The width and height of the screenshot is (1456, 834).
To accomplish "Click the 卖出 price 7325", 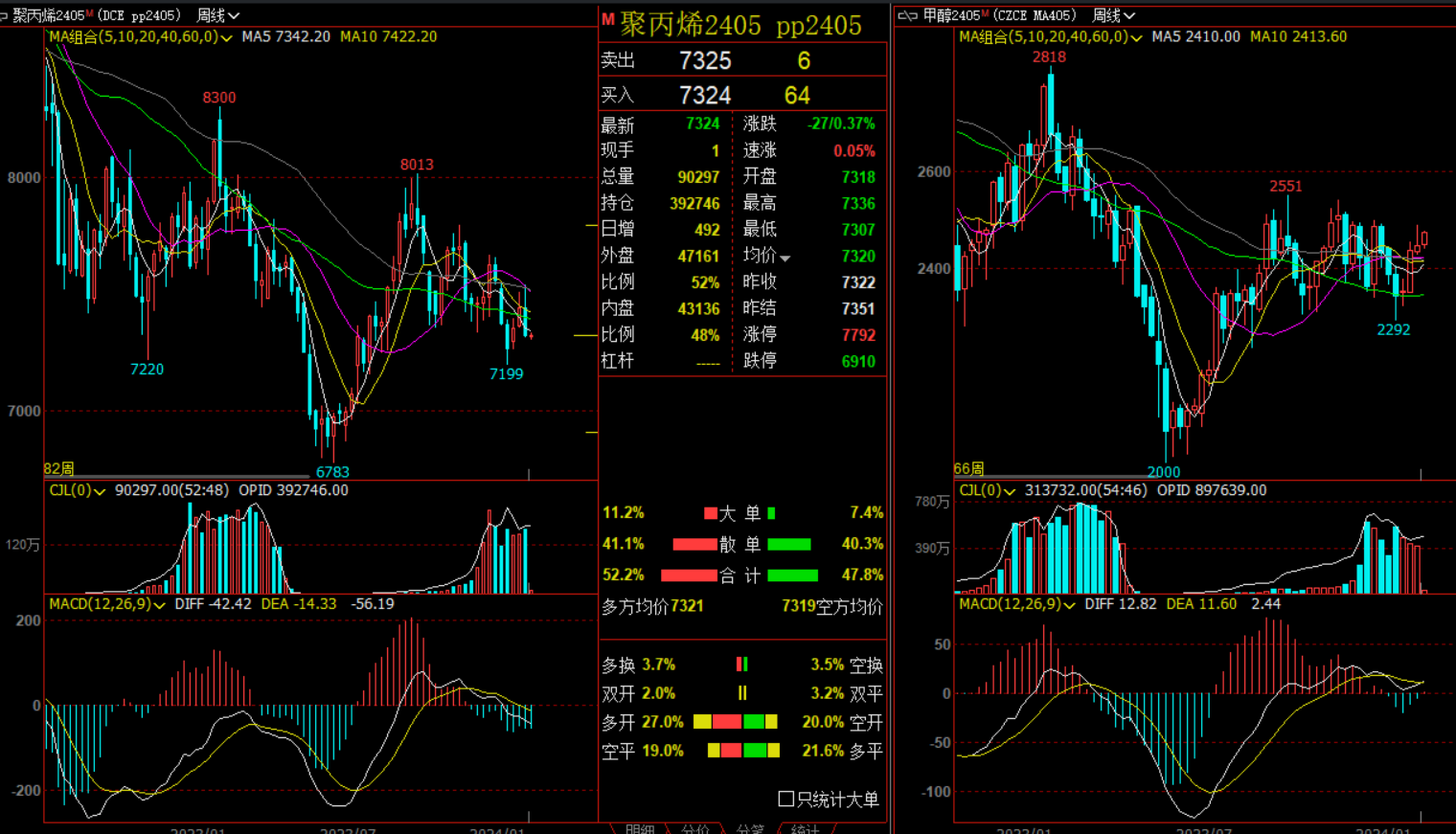I will tap(705, 60).
